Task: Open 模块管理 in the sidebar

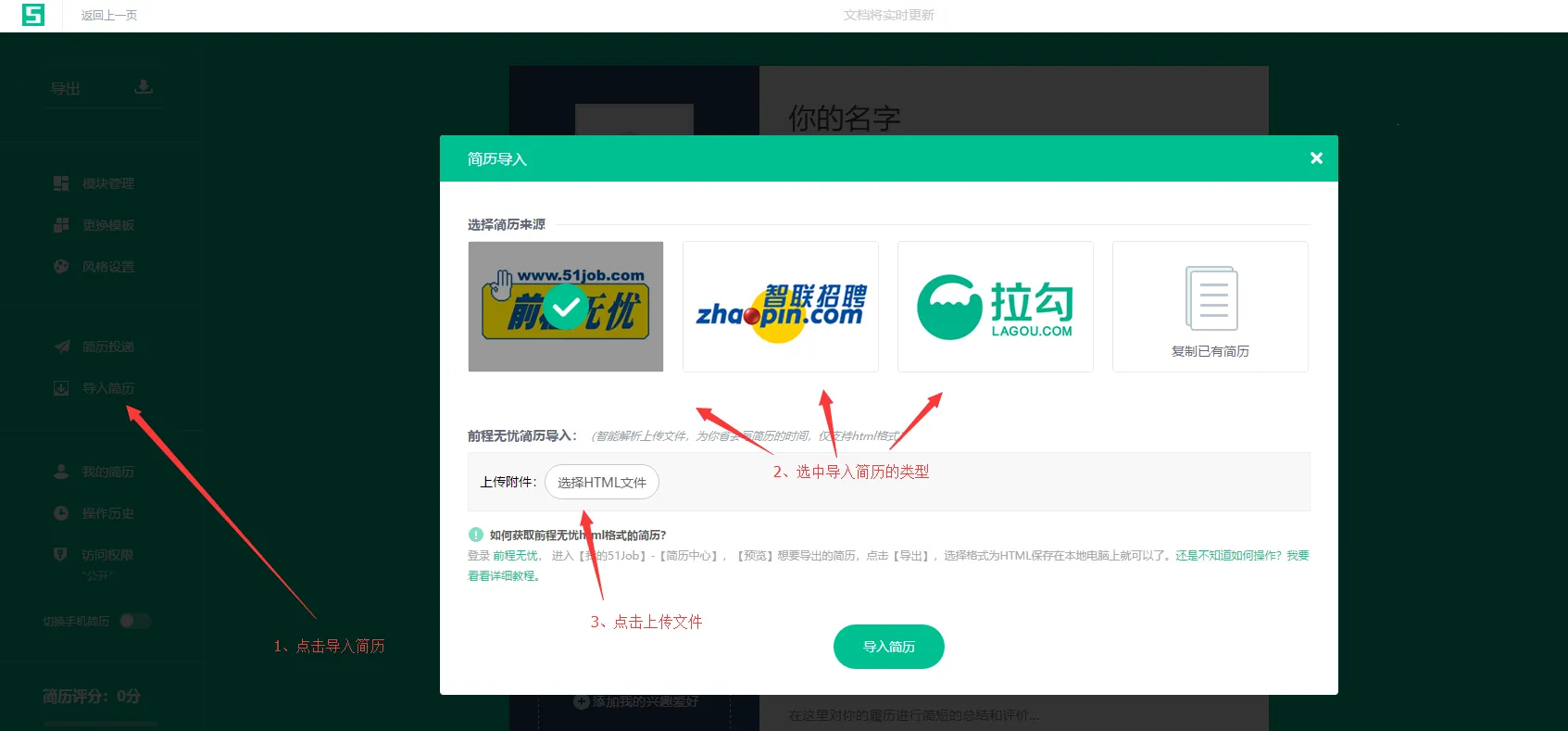Action: 108,183
